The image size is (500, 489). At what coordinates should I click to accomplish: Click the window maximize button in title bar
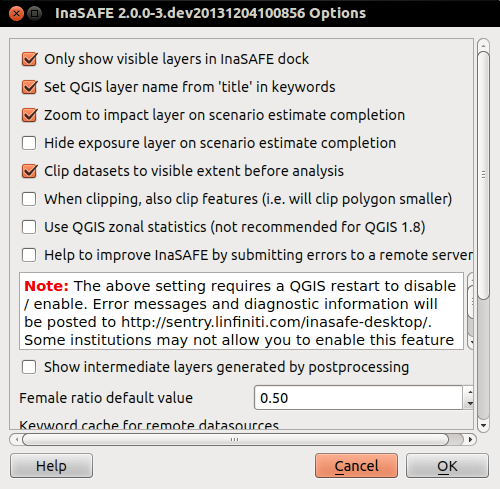pos(34,14)
